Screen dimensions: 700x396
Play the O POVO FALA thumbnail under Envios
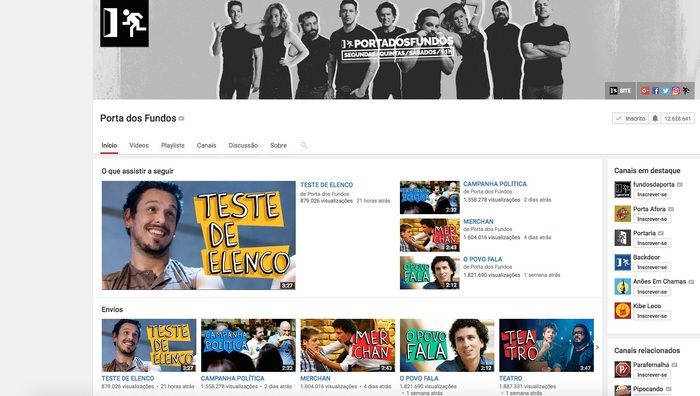447,345
